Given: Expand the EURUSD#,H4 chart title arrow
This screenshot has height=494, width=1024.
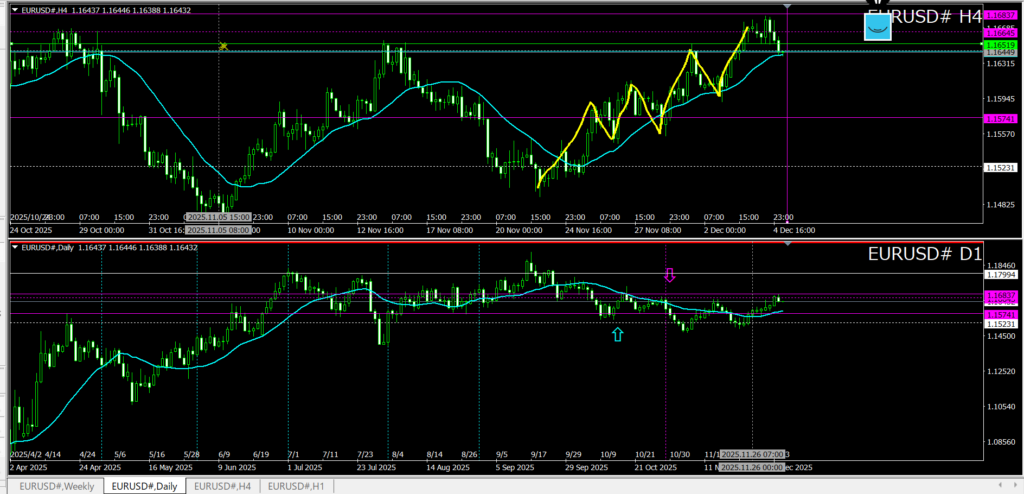Looking at the screenshot, I should [14, 10].
